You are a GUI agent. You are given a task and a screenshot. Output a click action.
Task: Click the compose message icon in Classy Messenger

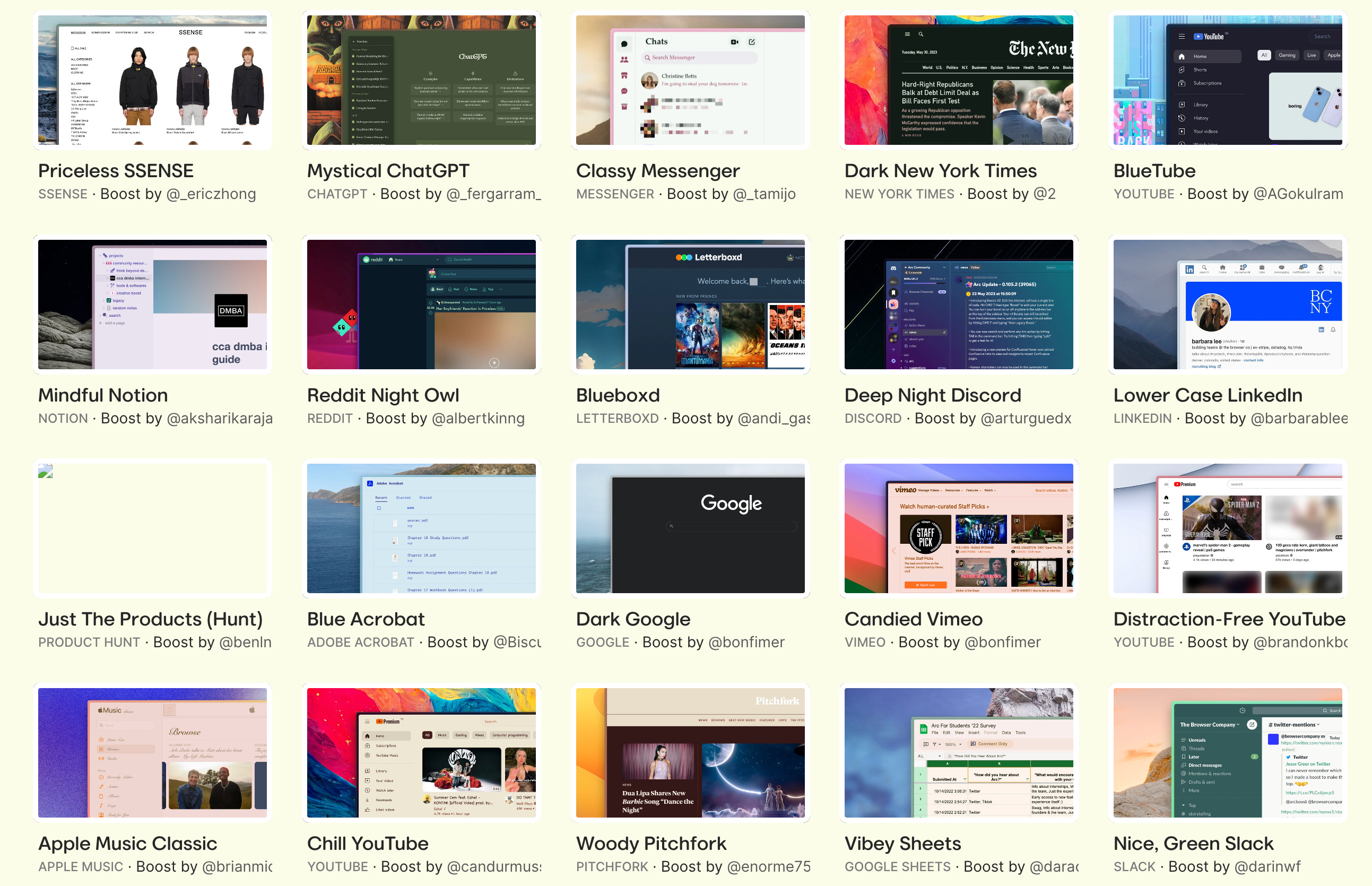click(752, 42)
